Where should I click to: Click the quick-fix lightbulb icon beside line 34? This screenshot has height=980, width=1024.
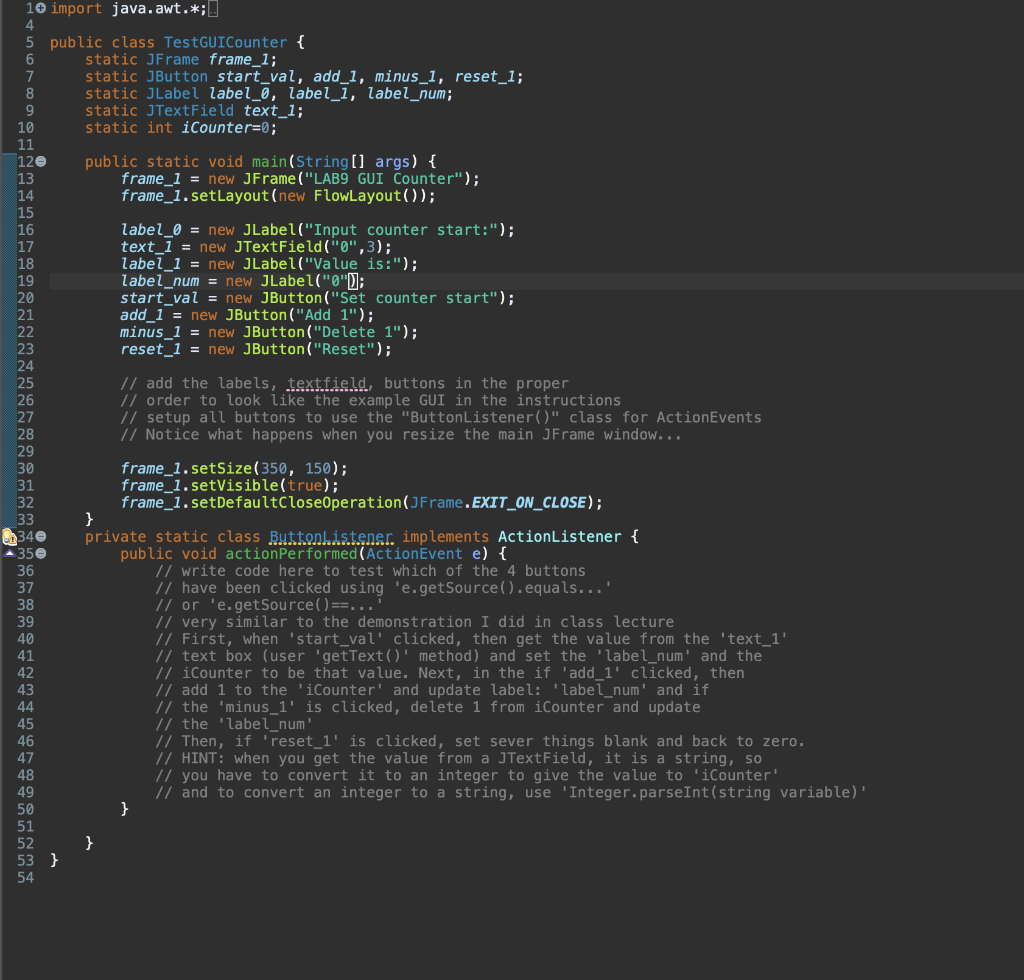[7, 536]
